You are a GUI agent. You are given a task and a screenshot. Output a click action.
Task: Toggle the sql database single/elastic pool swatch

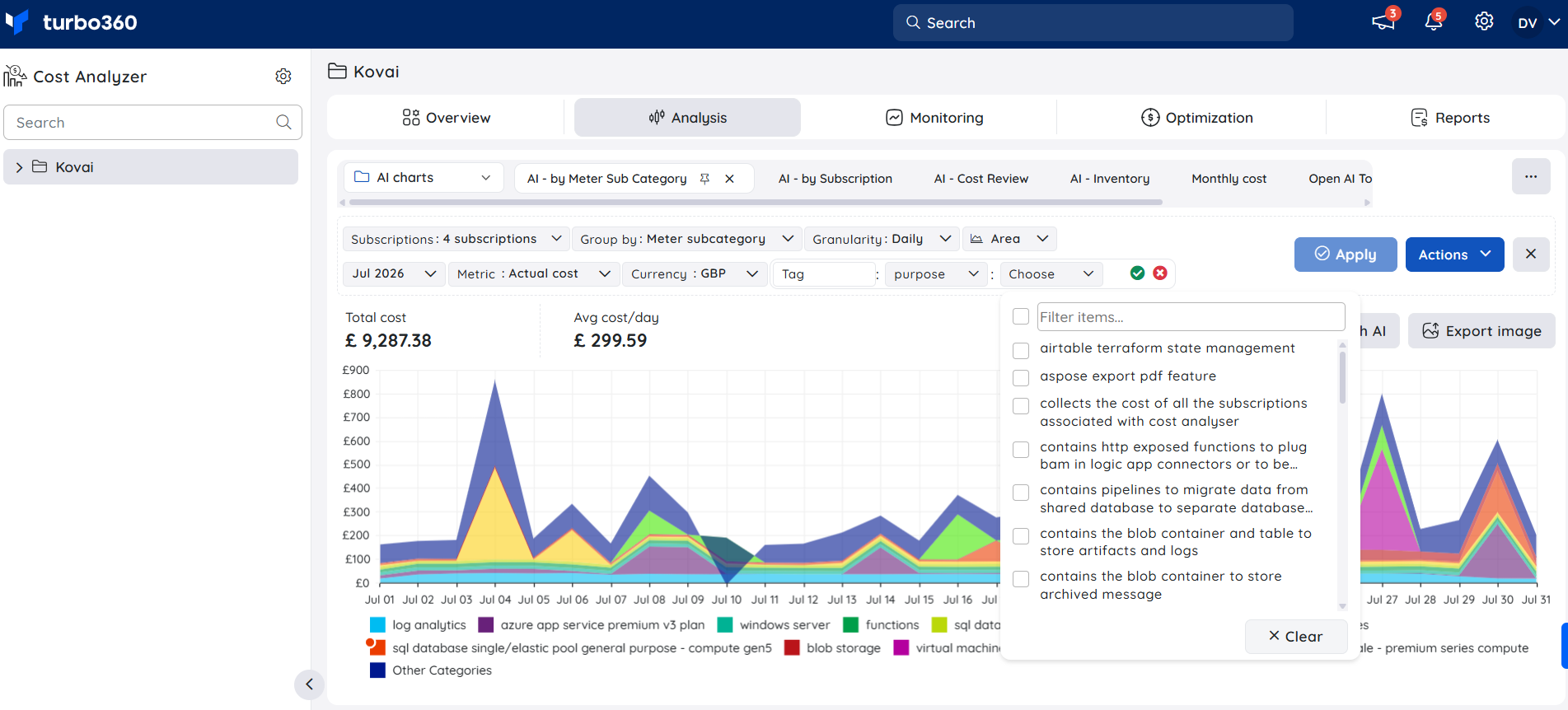(x=377, y=648)
